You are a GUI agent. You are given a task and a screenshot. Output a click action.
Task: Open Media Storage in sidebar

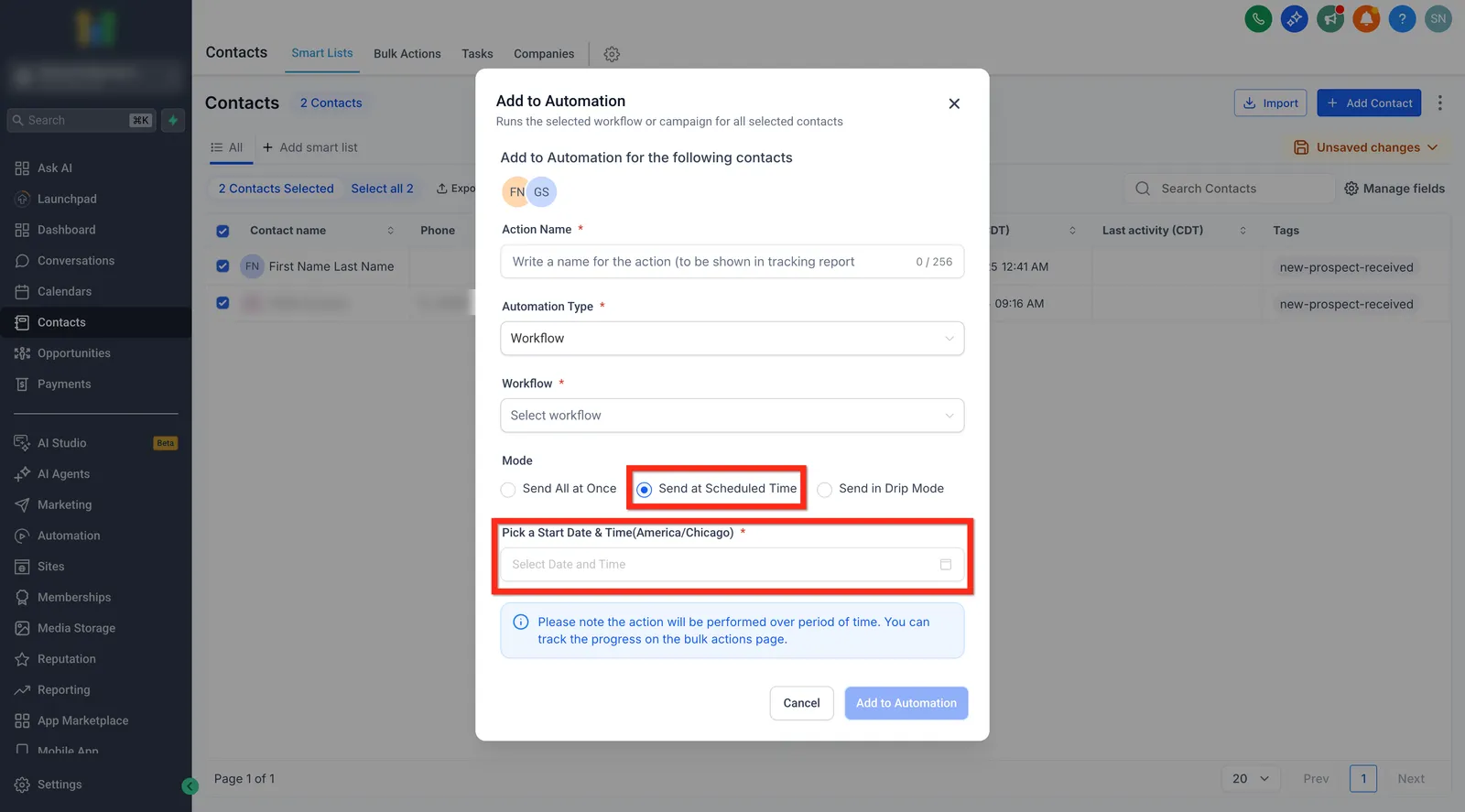click(x=76, y=628)
